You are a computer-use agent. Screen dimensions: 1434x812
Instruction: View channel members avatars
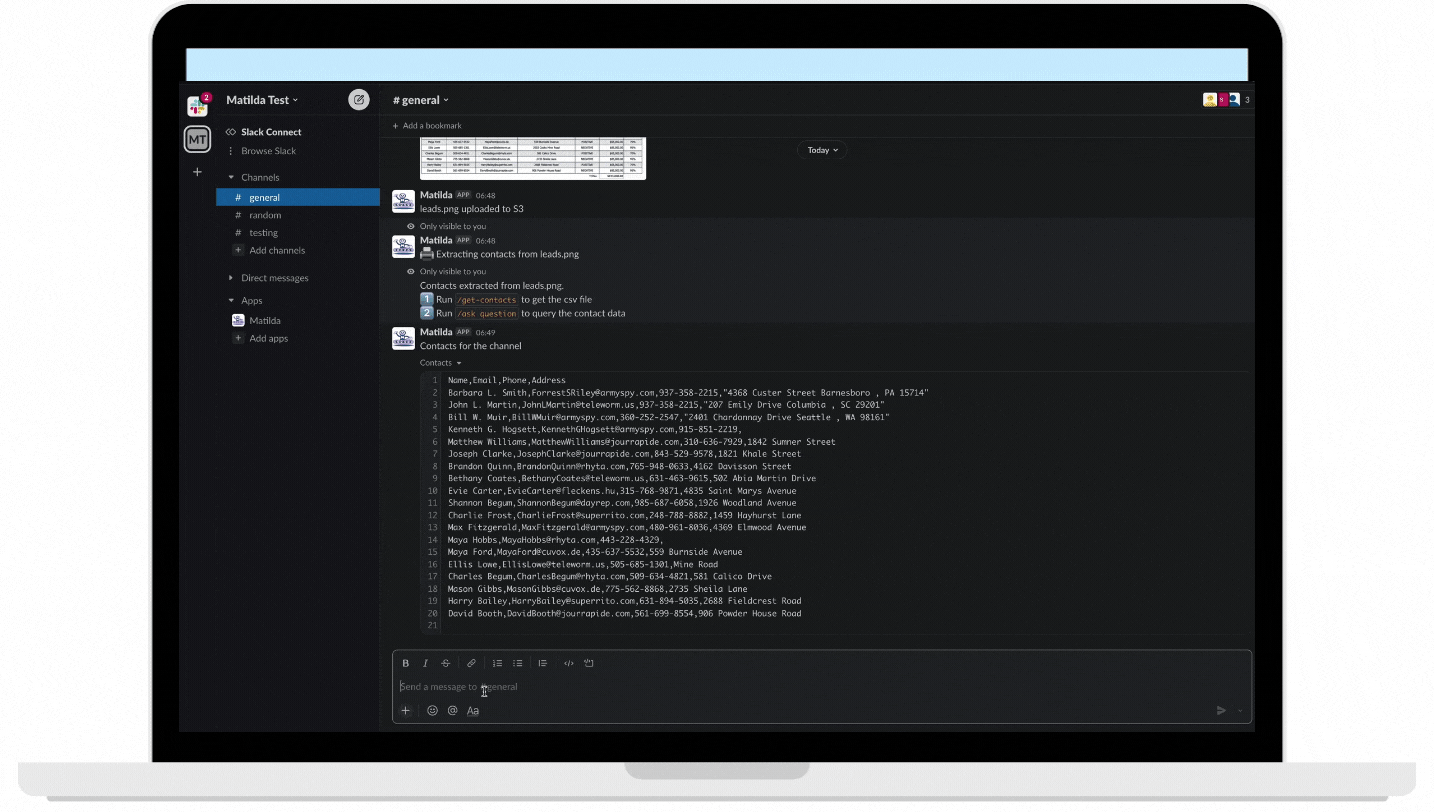tap(1226, 99)
